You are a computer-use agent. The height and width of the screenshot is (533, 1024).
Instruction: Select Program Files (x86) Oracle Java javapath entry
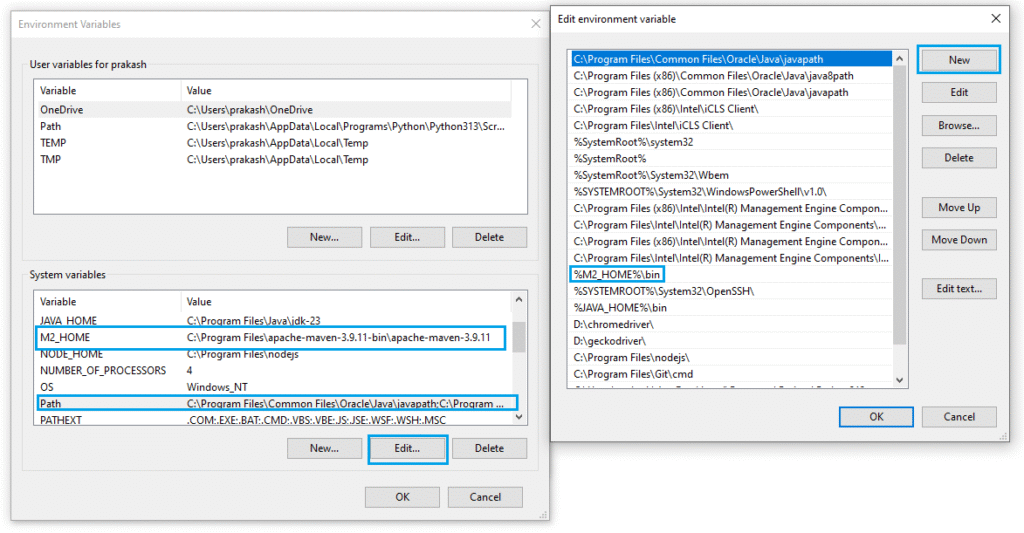(731, 92)
